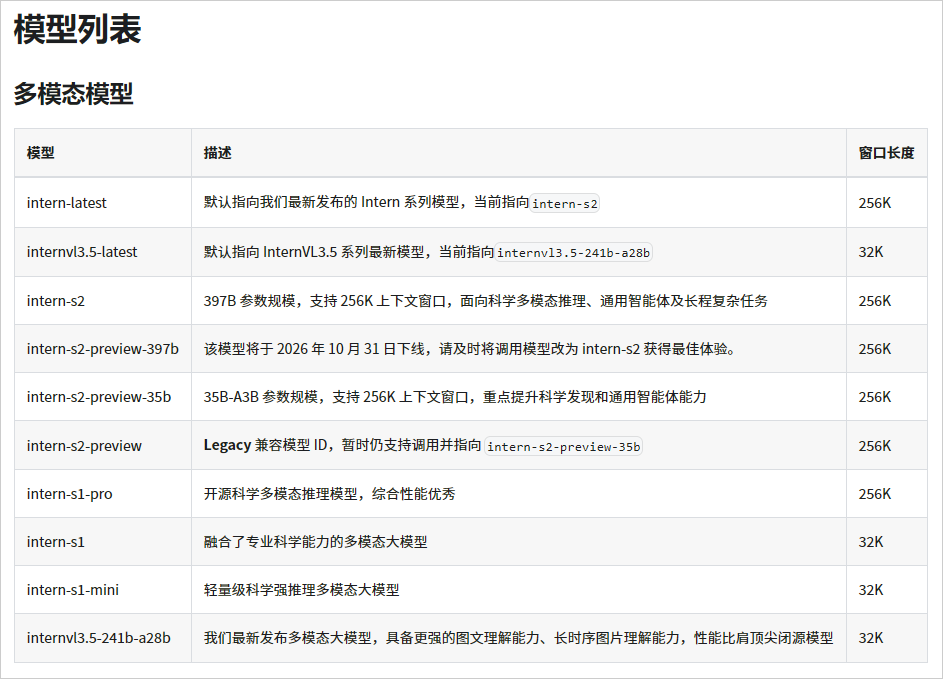Select the intern-s2-preview-397b model name cell

[x=102, y=349]
